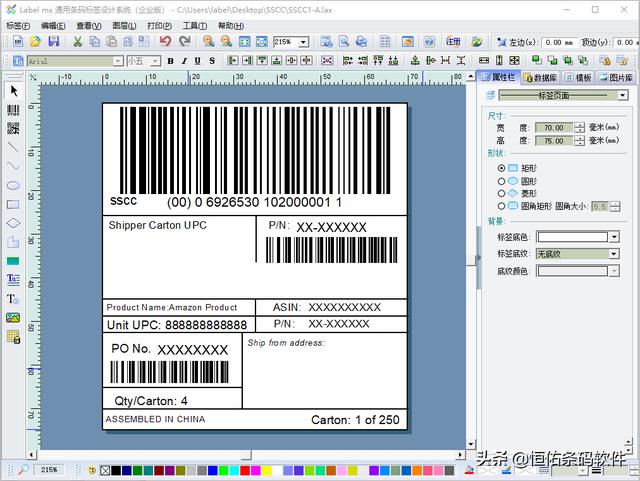The width and height of the screenshot is (640, 481).
Task: Cut selection with the scissors icon
Action: pyautogui.click(x=78, y=41)
